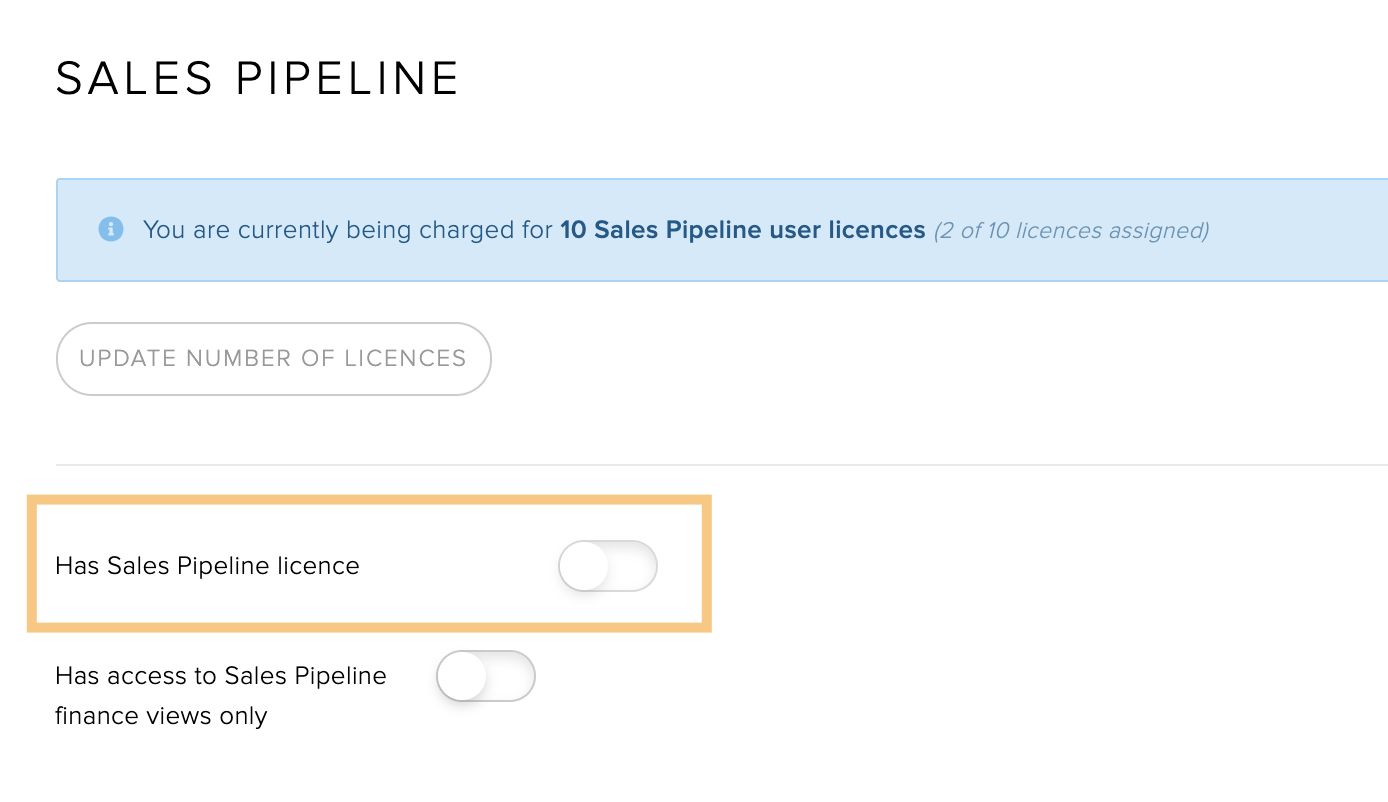Image resolution: width=1388 pixels, height=802 pixels.
Task: Click the white knob of the licence switch
Action: click(584, 566)
